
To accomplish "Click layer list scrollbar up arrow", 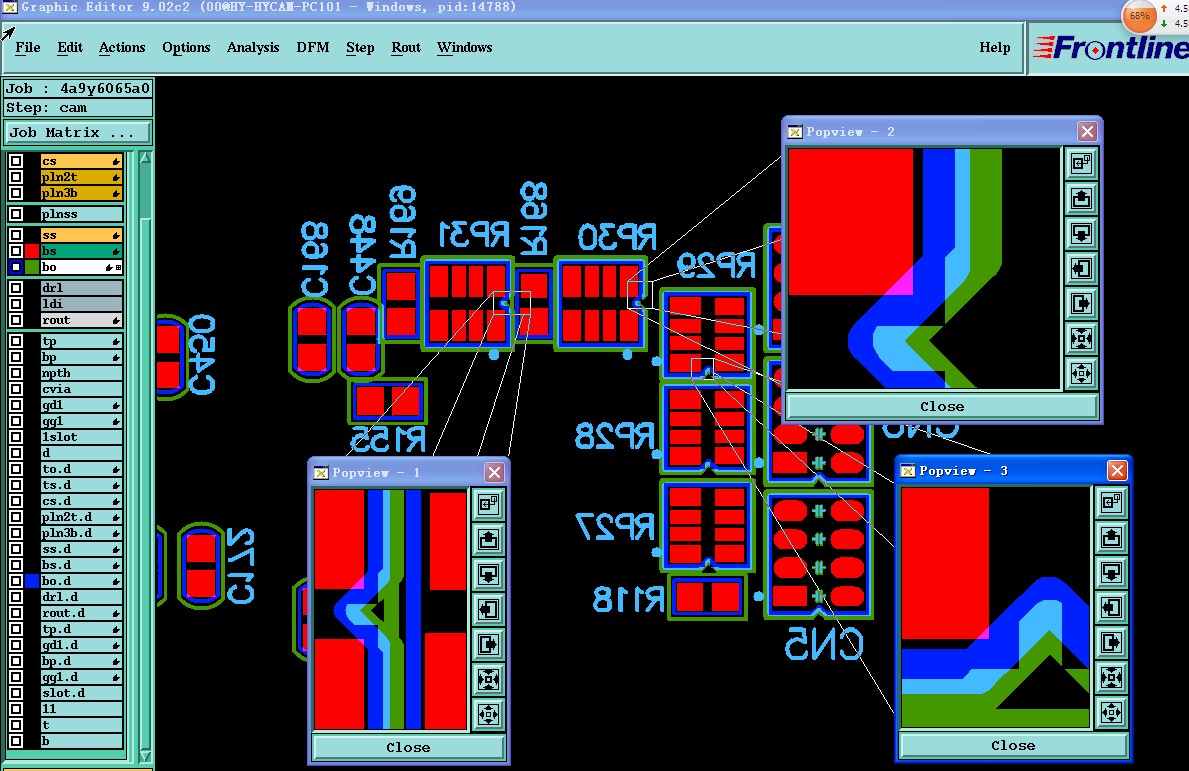I will pos(145,158).
